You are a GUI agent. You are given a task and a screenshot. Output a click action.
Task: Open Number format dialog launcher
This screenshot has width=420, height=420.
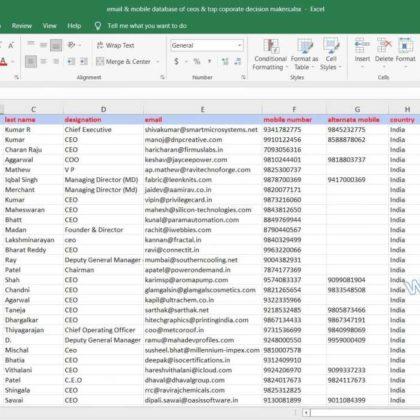pyautogui.click(x=243, y=77)
